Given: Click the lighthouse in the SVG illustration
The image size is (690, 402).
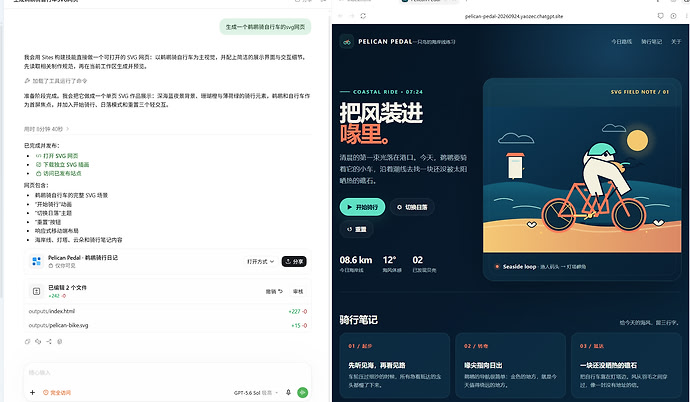Looking at the screenshot, I should (x=515, y=165).
